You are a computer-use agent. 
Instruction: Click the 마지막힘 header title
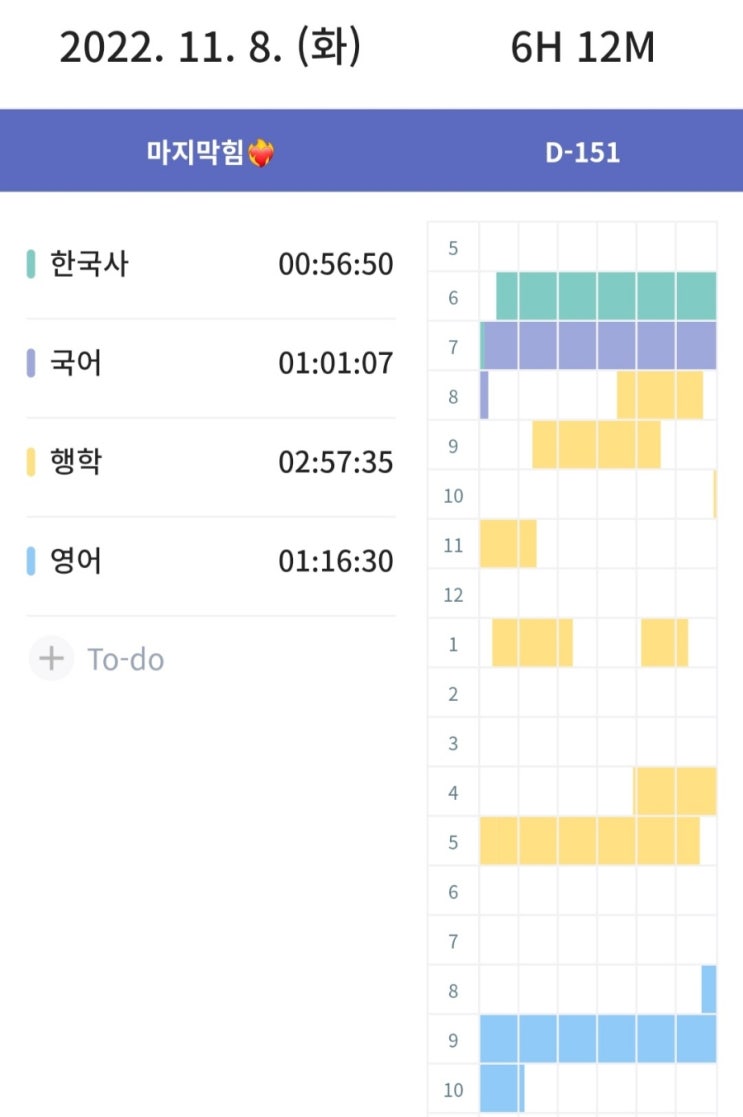pos(196,153)
